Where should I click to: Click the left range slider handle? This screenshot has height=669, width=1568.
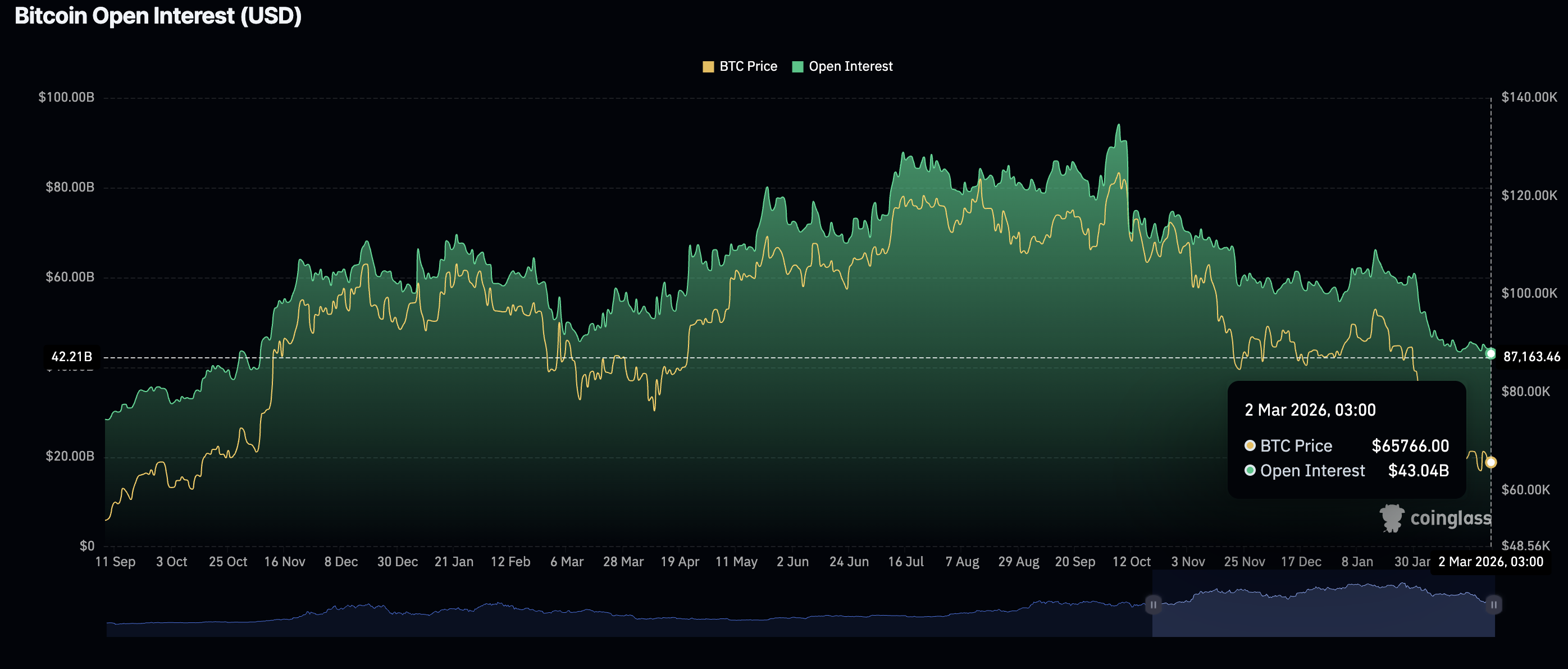click(x=1153, y=604)
